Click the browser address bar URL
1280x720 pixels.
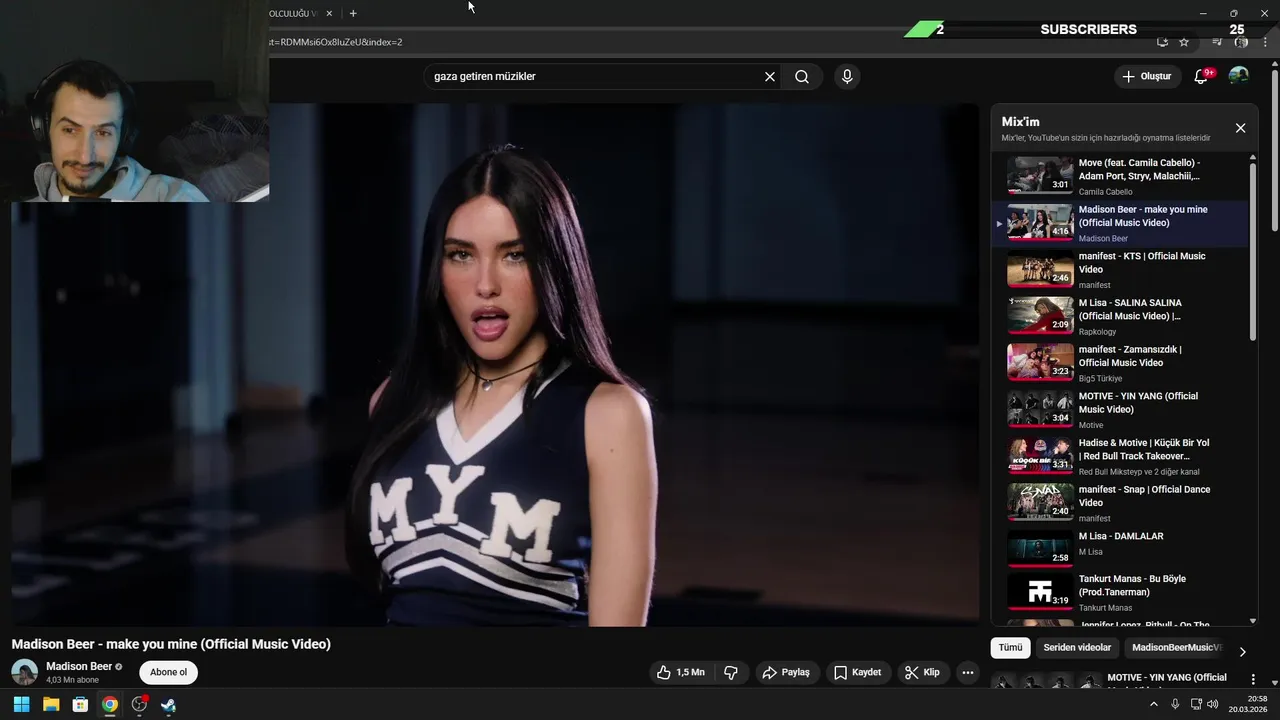tap(336, 42)
